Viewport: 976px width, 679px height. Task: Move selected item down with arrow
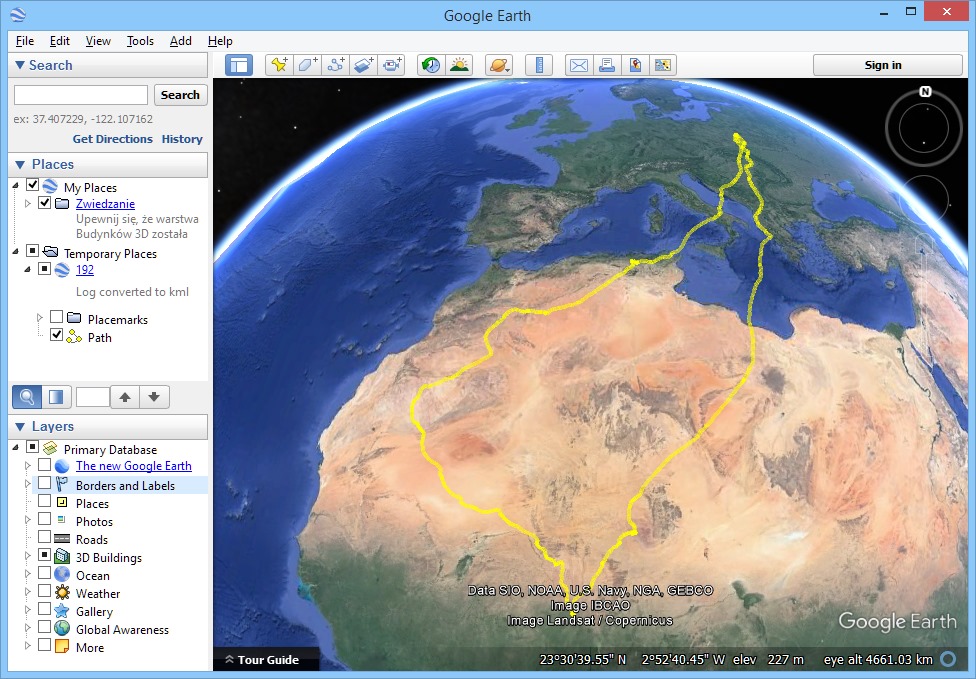pyautogui.click(x=154, y=396)
